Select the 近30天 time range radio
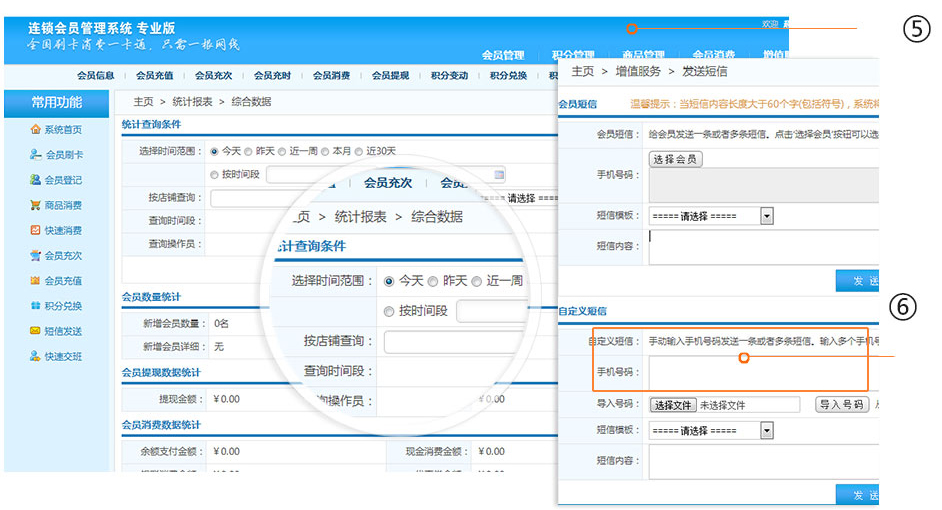942x510 pixels. [x=359, y=151]
